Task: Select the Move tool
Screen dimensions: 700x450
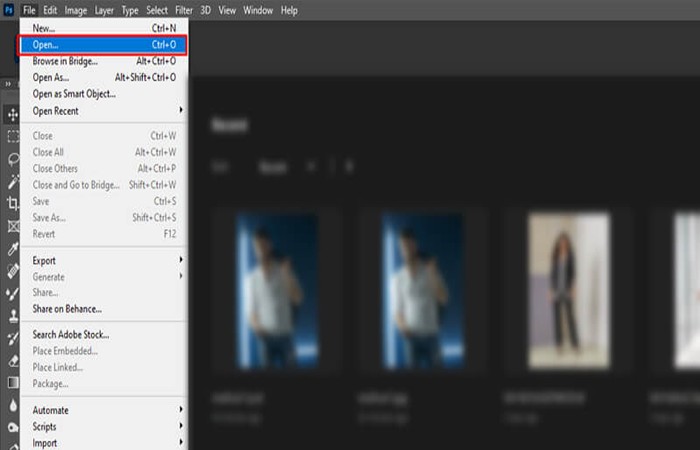Action: 12,115
